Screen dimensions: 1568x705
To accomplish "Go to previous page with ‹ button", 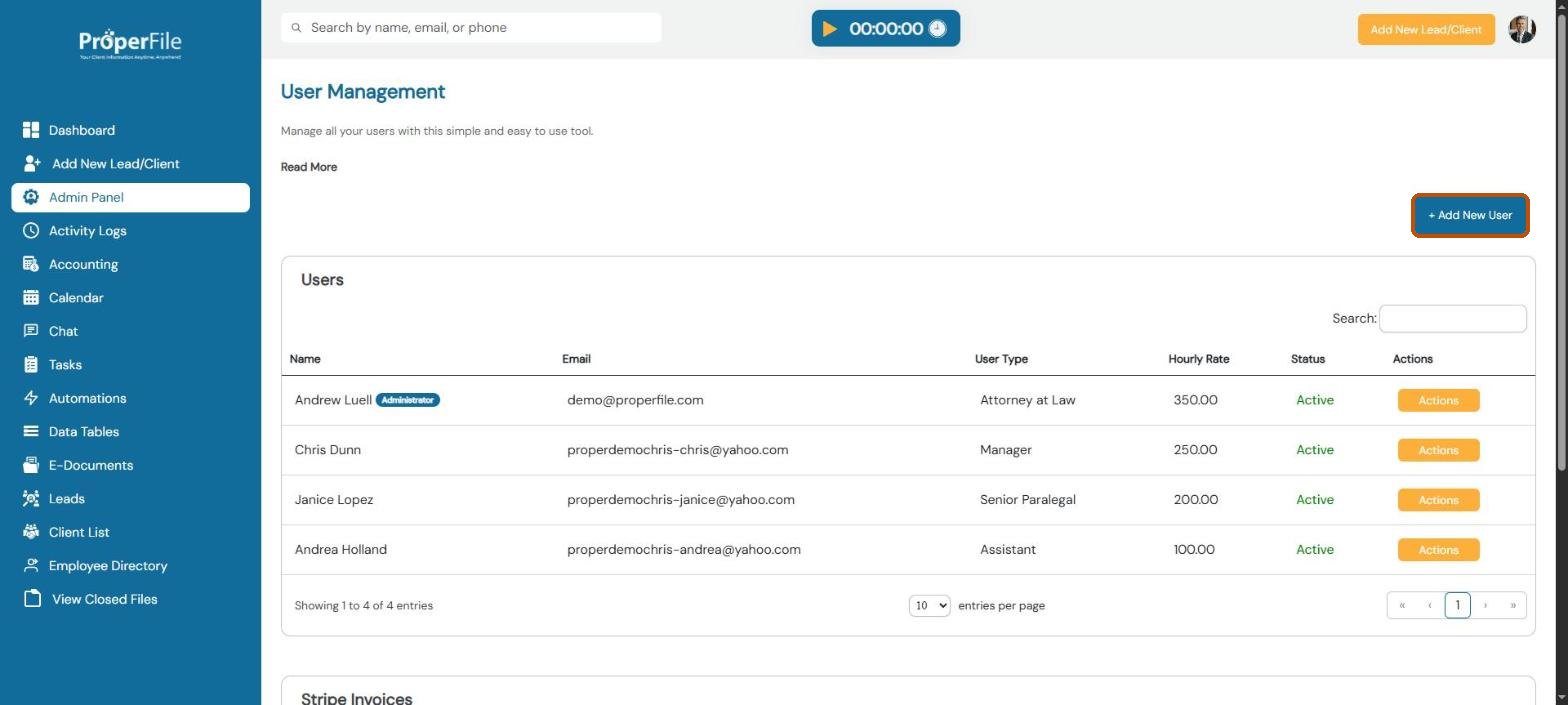I will pyautogui.click(x=1430, y=605).
